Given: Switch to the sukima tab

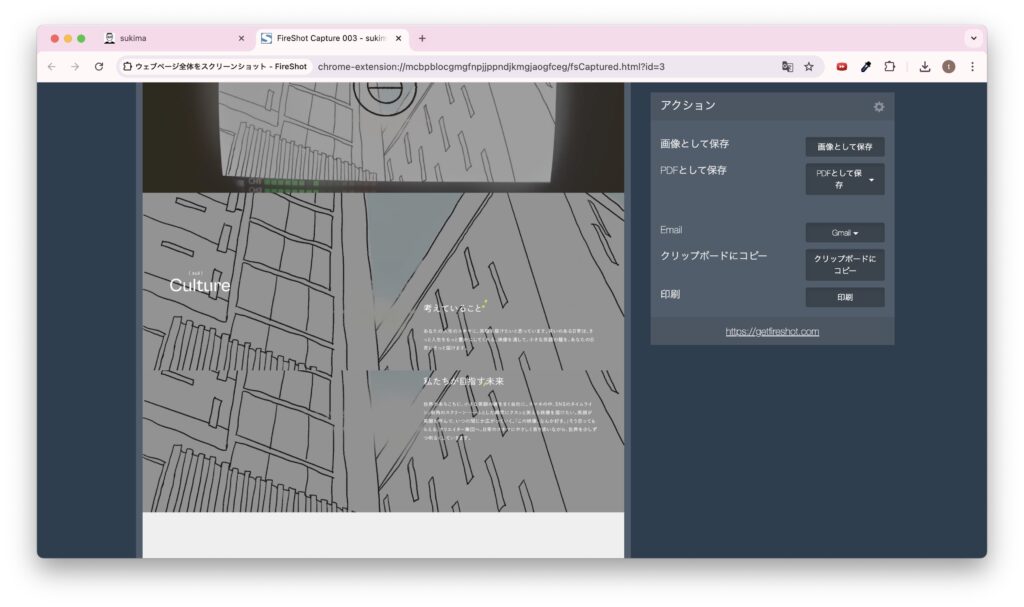Looking at the screenshot, I should 170,38.
